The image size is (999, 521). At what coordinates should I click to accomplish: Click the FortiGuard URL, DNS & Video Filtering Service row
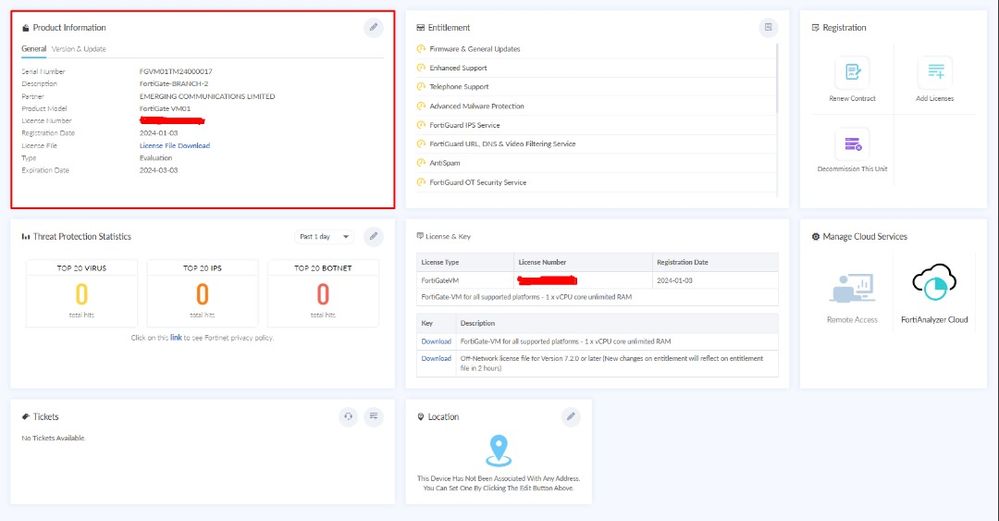596,144
